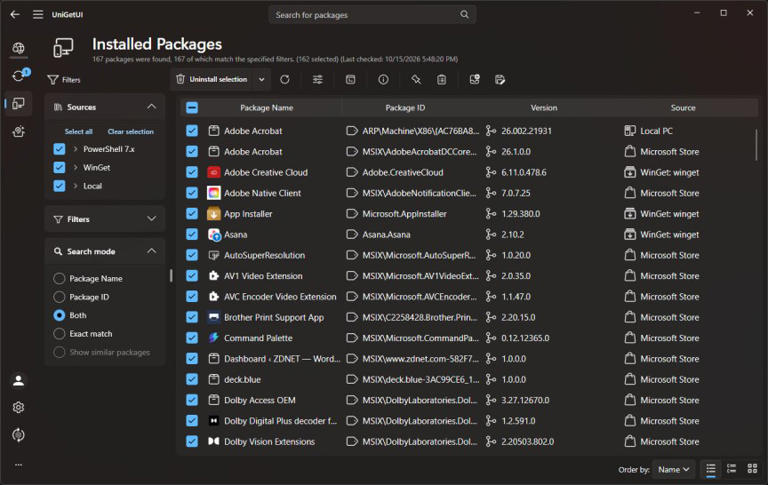Sort by Package ID column header
The image size is (768, 485).
coord(405,108)
